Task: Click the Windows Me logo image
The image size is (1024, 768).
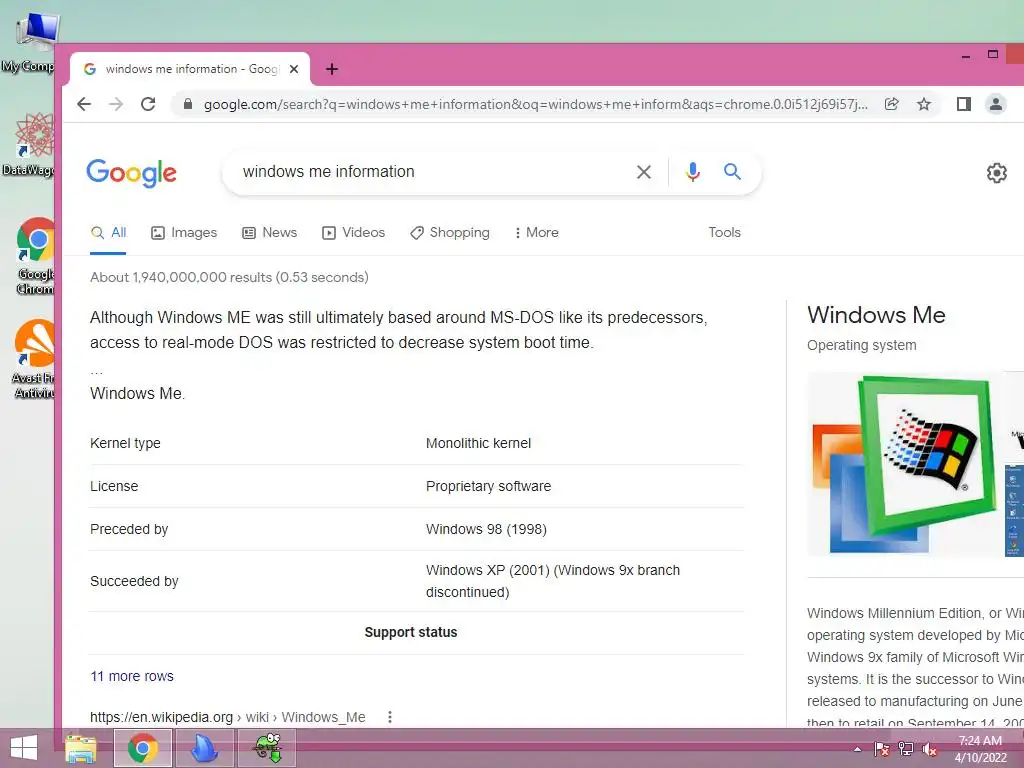Action: [904, 464]
